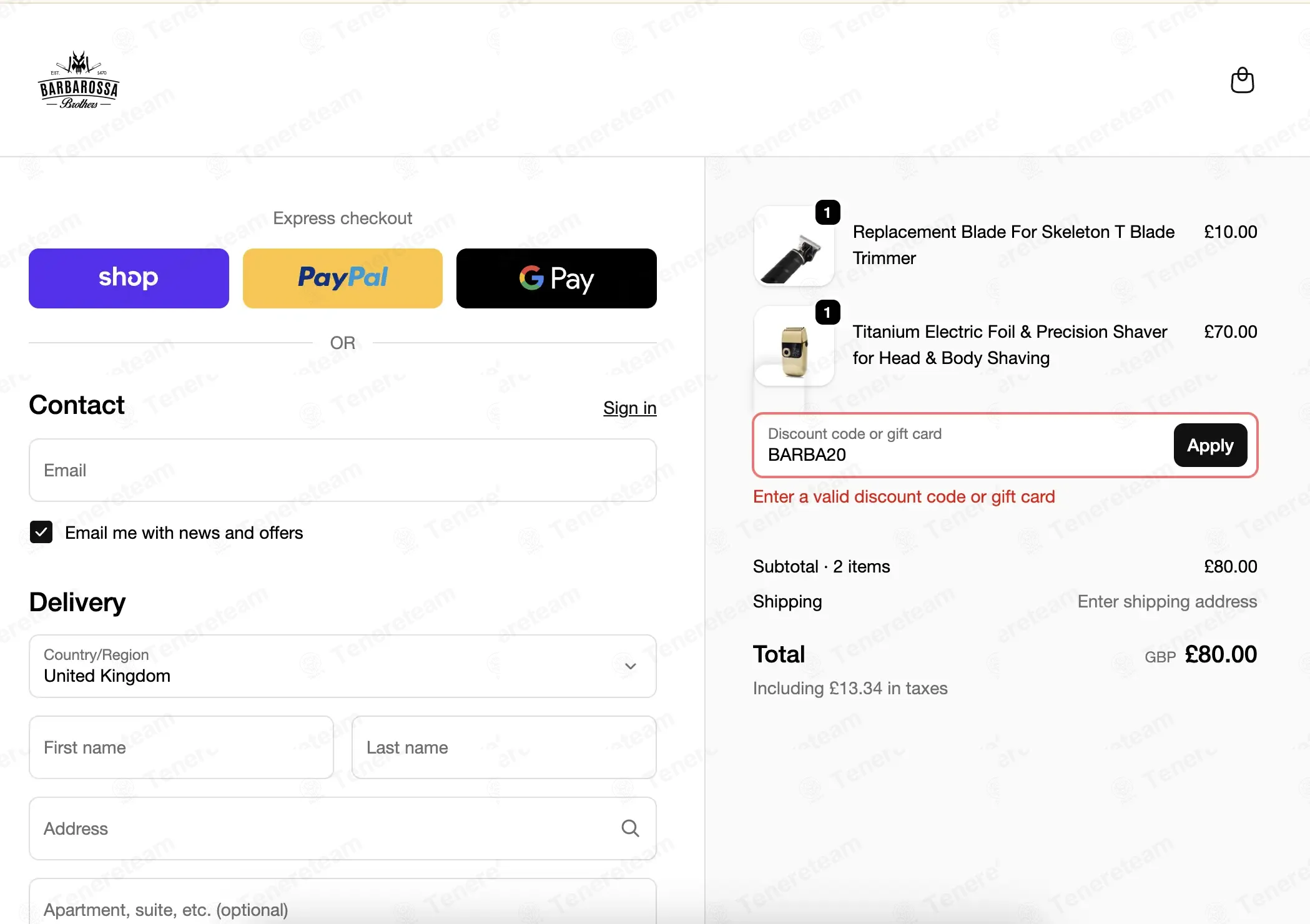Focus the First name field

(182, 747)
